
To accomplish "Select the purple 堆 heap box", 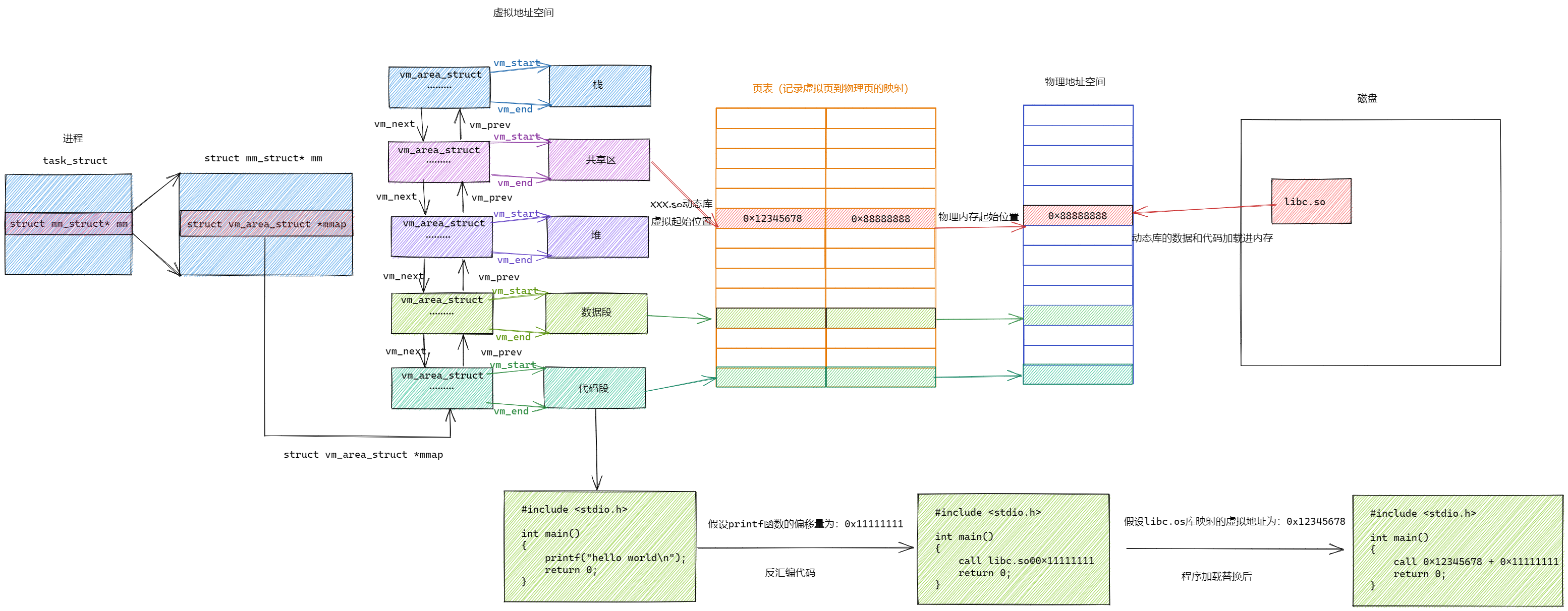I will (x=597, y=236).
